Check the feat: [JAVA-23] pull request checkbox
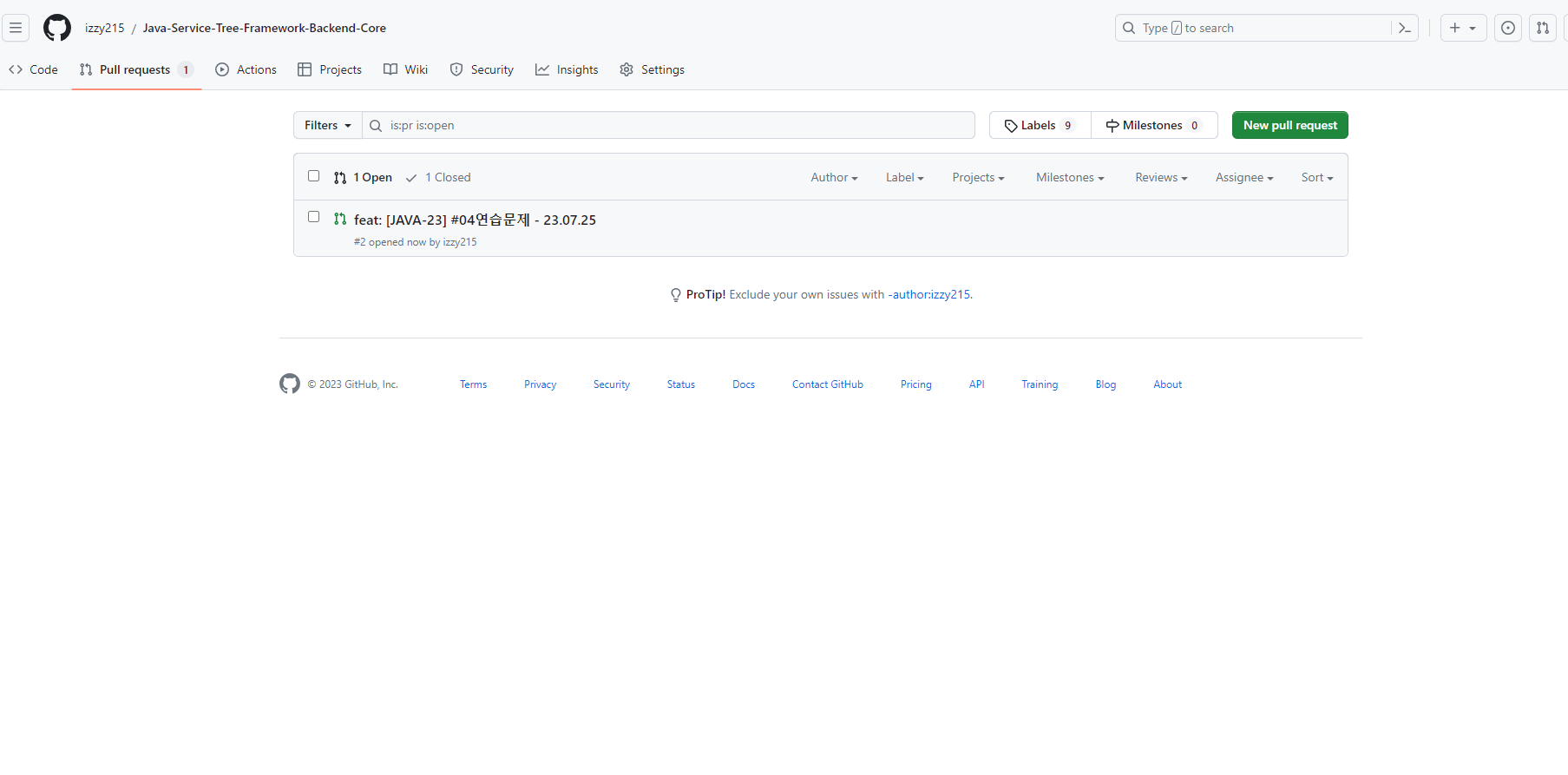Viewport: 1568px width, 775px height. click(314, 217)
